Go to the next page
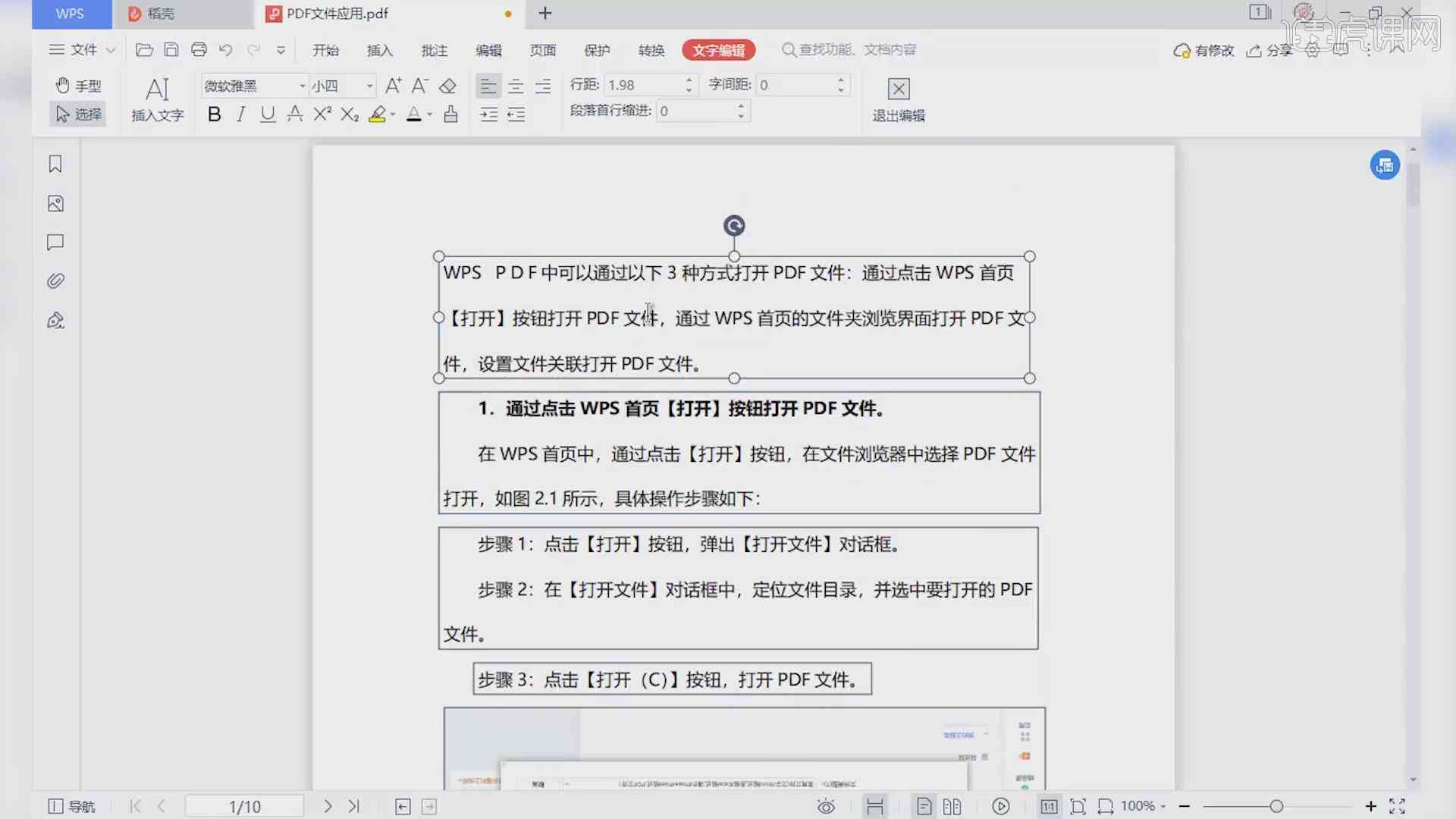The image size is (1456, 819). (328, 806)
